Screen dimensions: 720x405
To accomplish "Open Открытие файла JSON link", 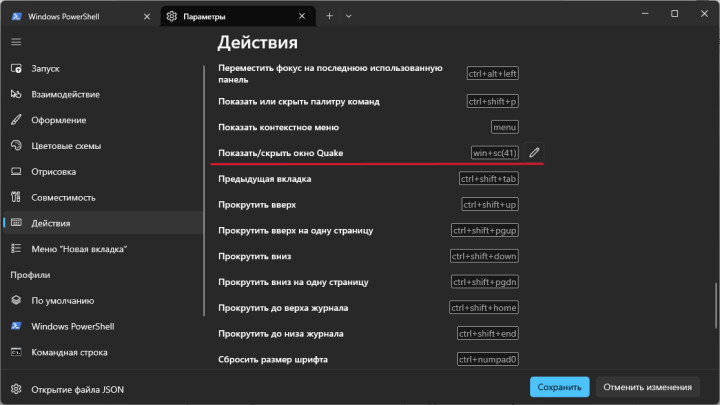I will [78, 388].
